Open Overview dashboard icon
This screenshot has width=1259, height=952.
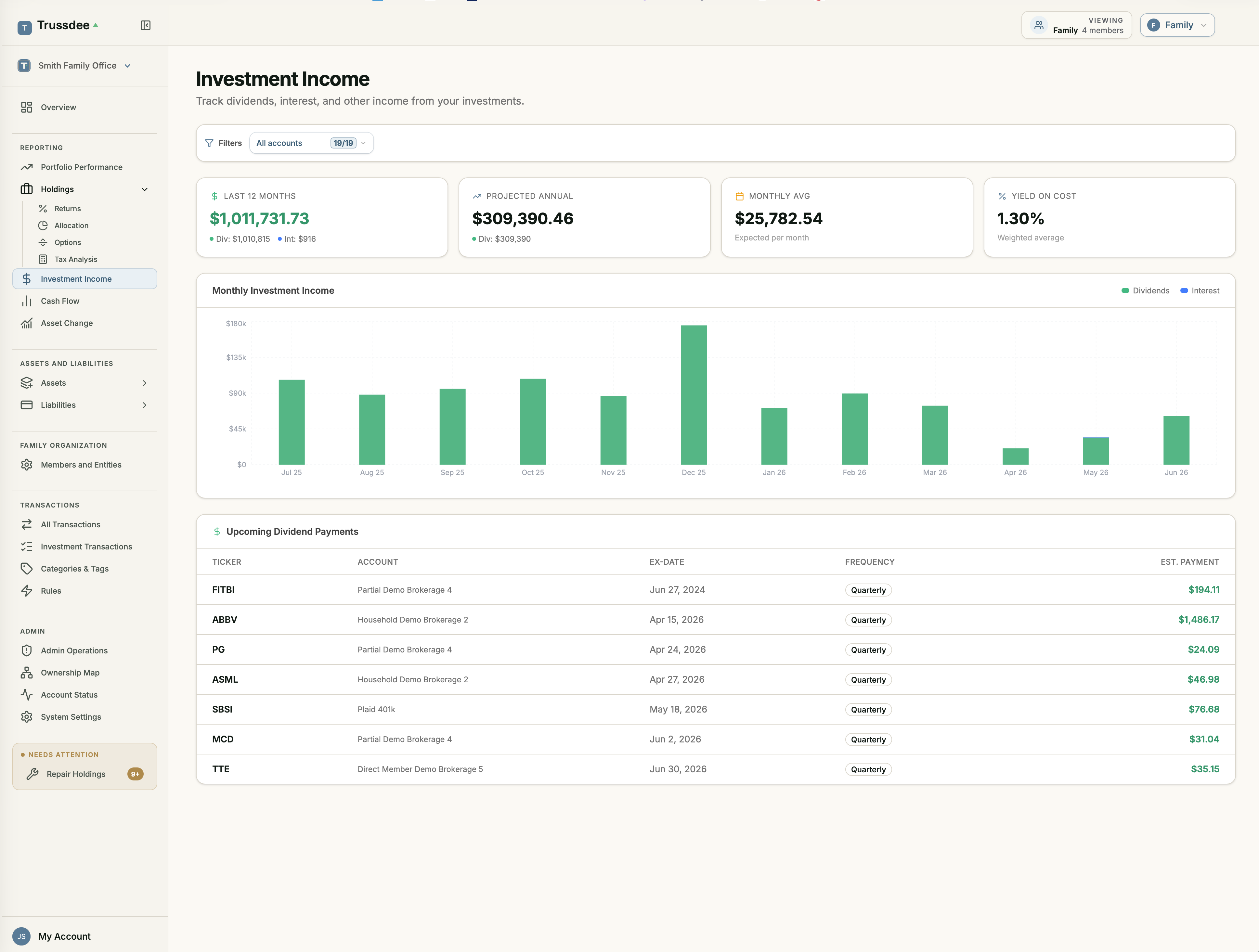point(27,108)
